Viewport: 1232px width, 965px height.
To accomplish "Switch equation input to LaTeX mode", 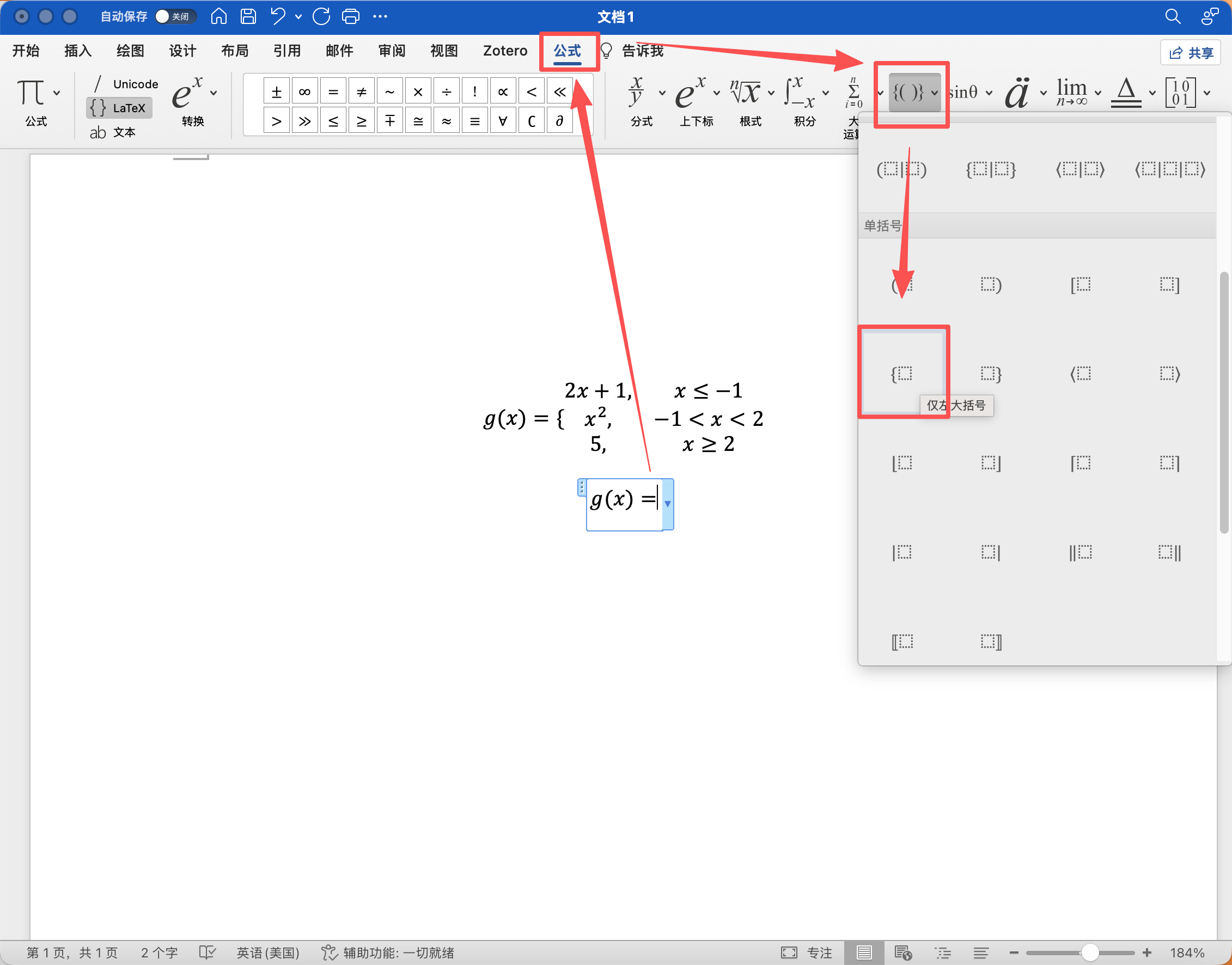I will [119, 108].
